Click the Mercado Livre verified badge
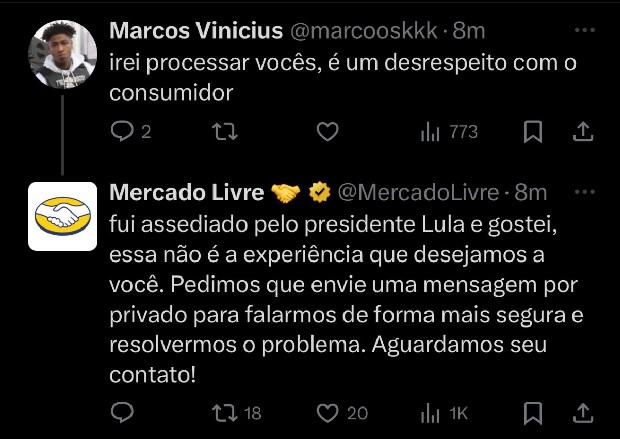 pyautogui.click(x=320, y=191)
